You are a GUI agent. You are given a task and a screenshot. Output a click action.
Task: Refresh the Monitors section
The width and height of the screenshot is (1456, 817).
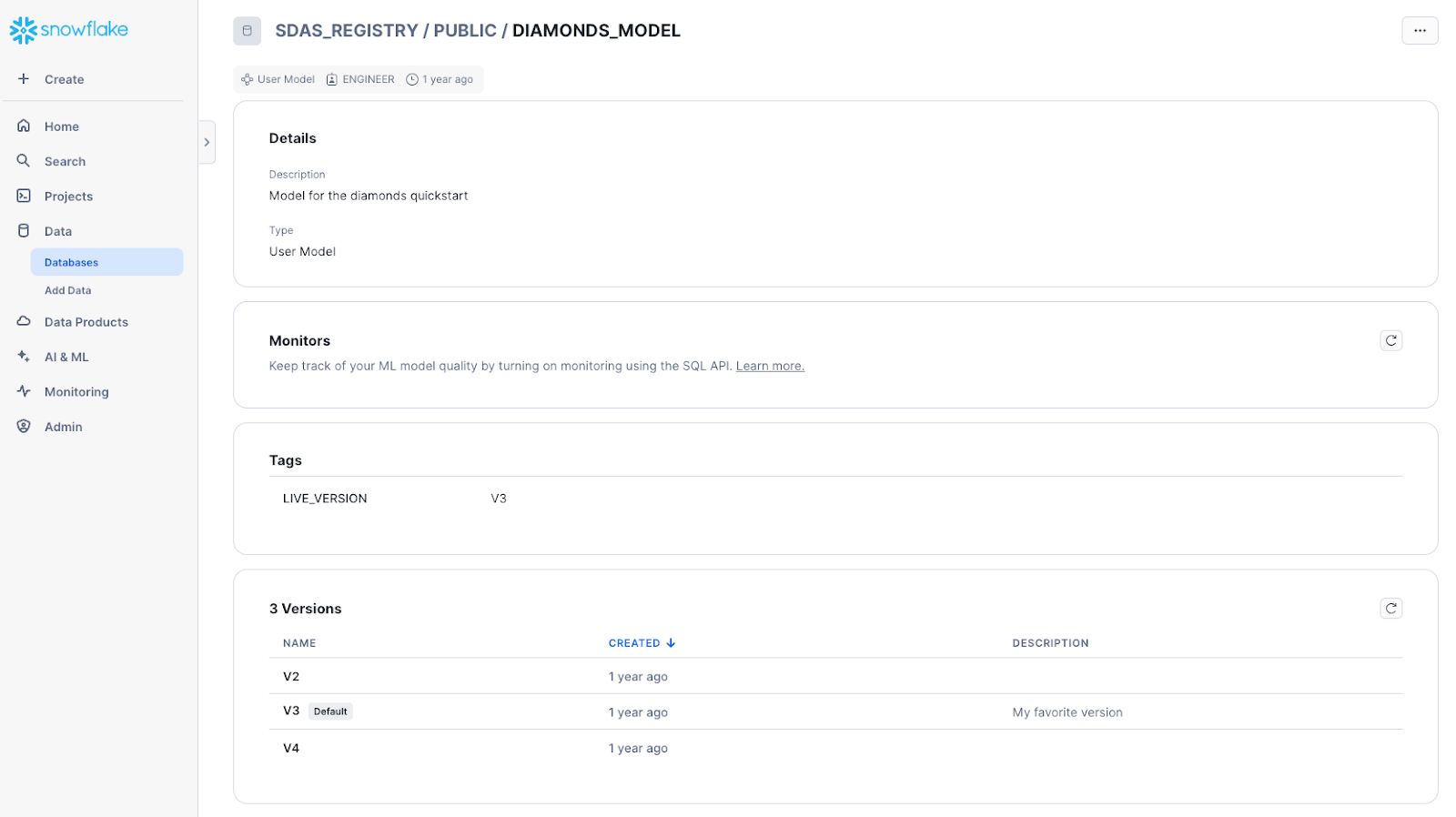pyautogui.click(x=1390, y=340)
